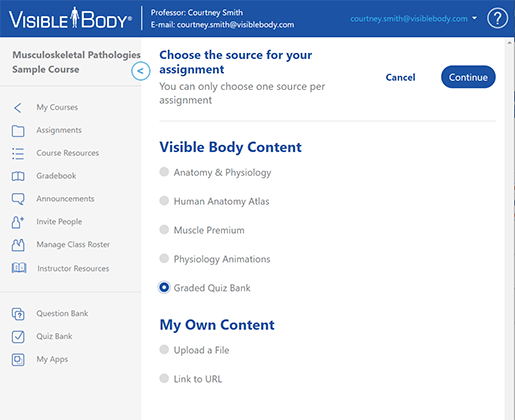Open Assignments in the sidebar
The height and width of the screenshot is (420, 515).
click(x=59, y=130)
